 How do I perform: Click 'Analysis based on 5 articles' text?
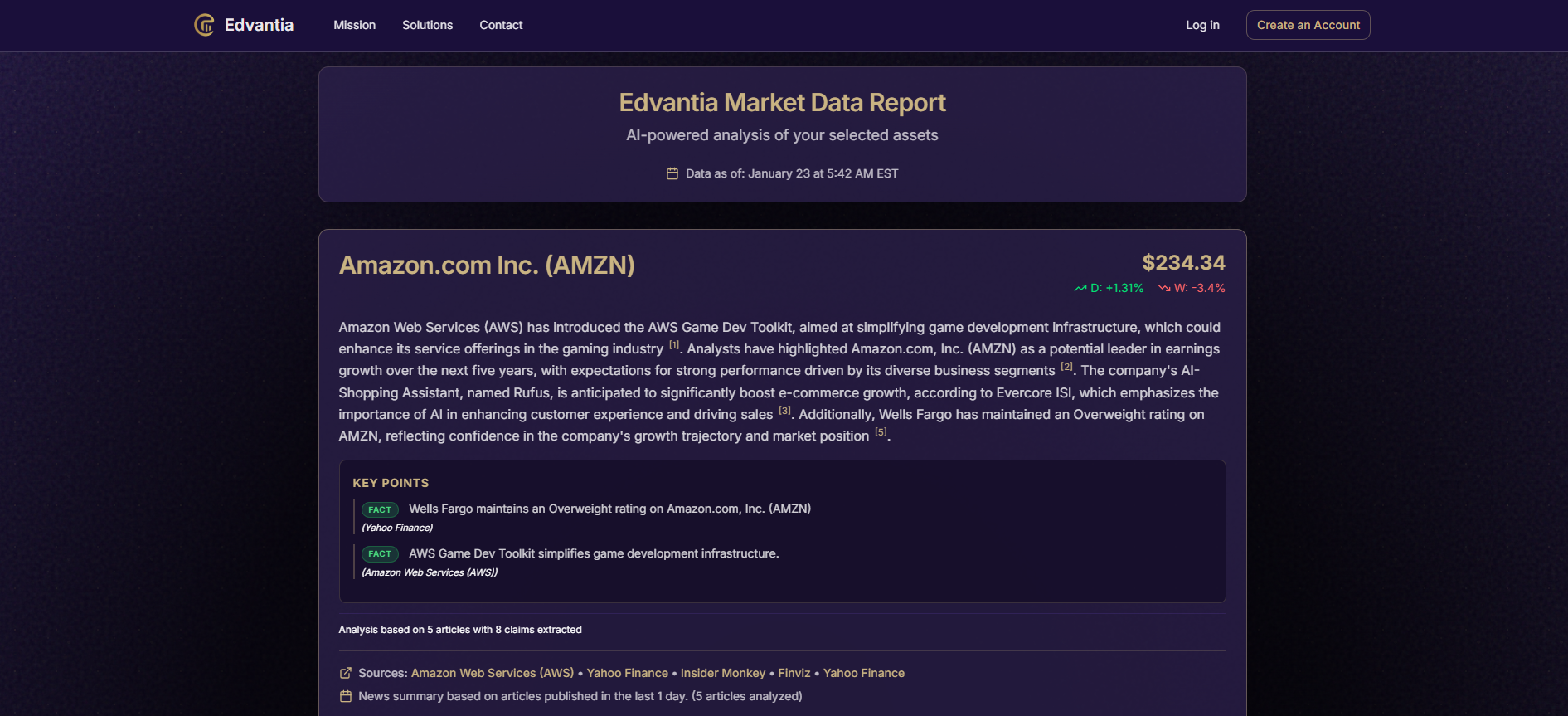460,630
